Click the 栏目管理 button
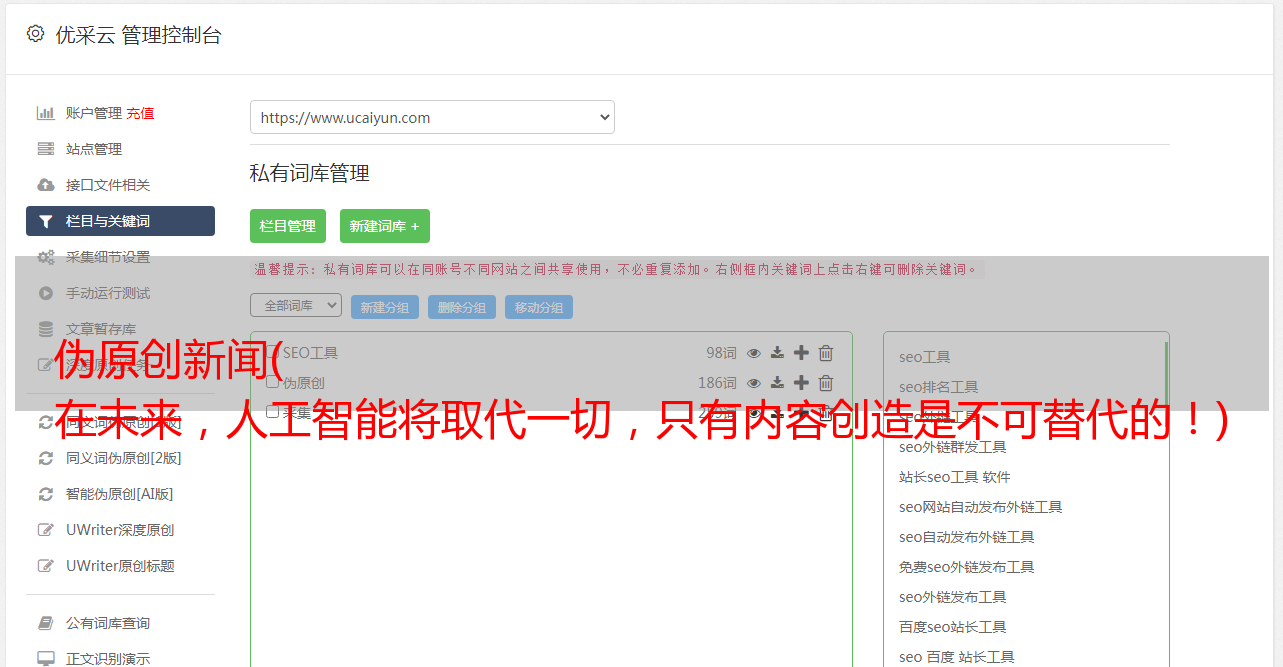This screenshot has height=667, width=1283. pos(288,226)
